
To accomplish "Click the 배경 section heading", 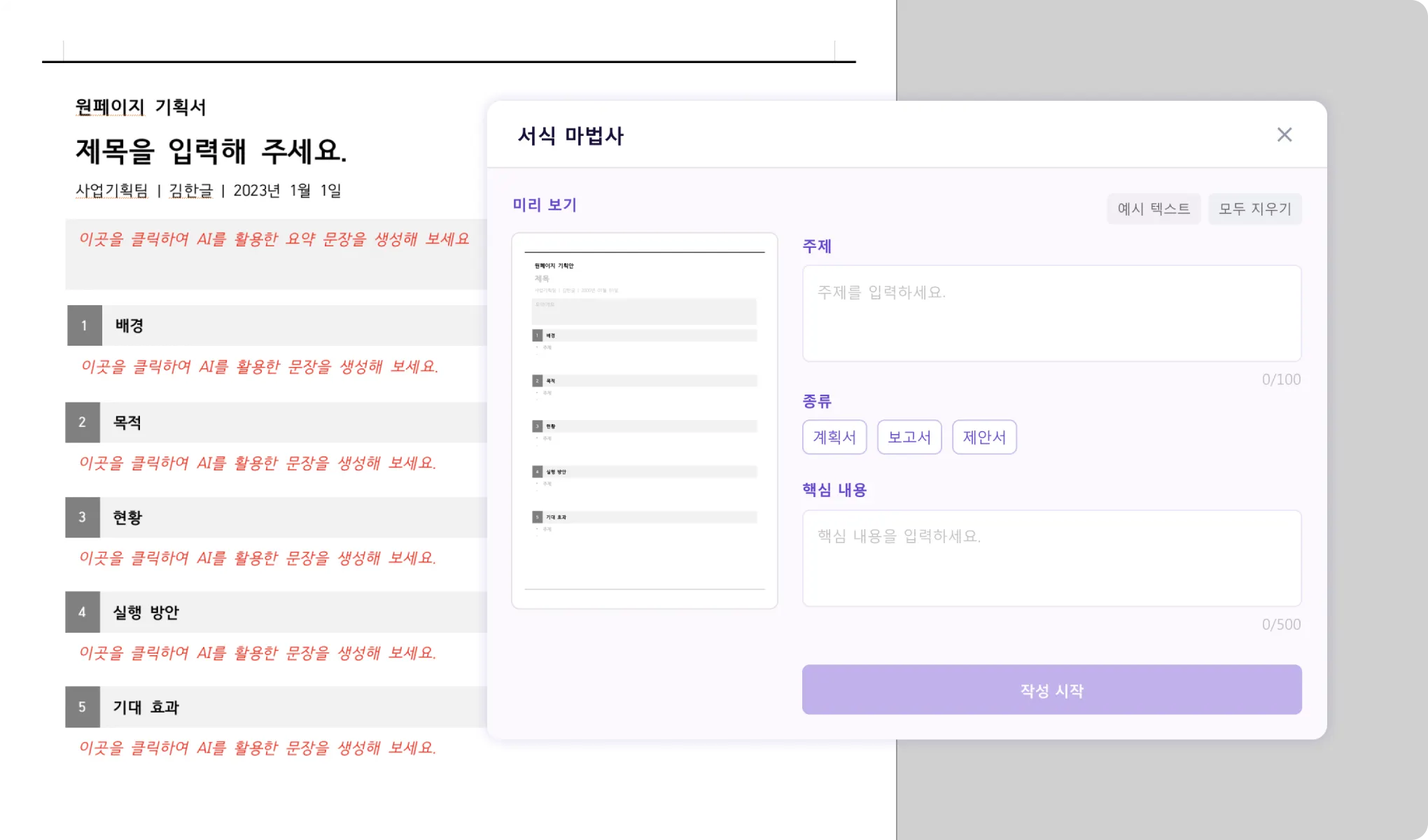I will click(x=129, y=325).
